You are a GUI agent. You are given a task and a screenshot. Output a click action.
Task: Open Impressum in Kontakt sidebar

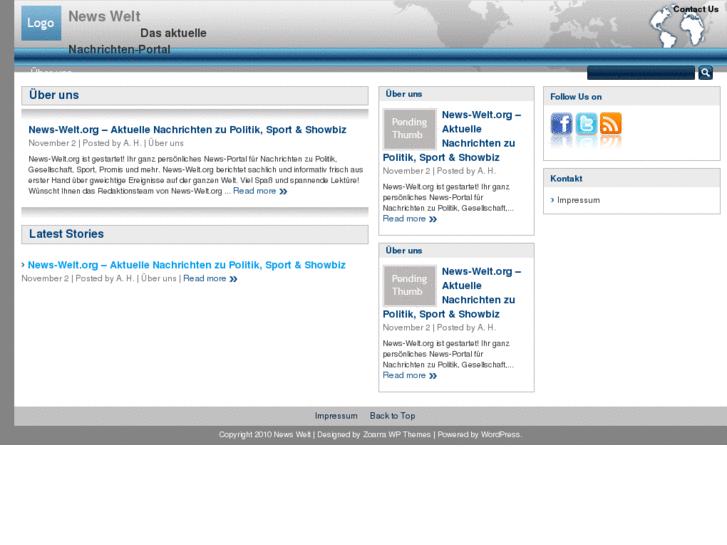click(x=578, y=200)
